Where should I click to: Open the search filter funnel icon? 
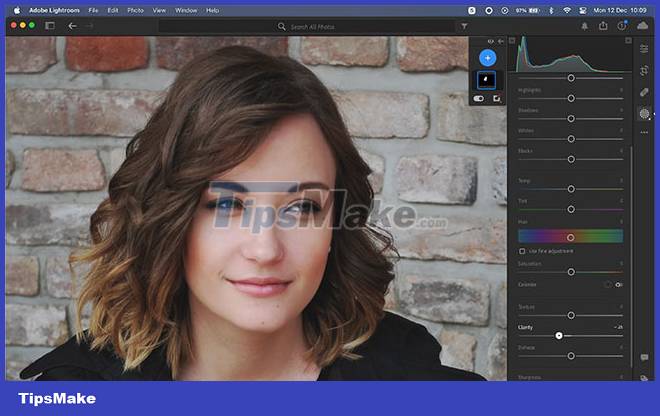point(464,26)
